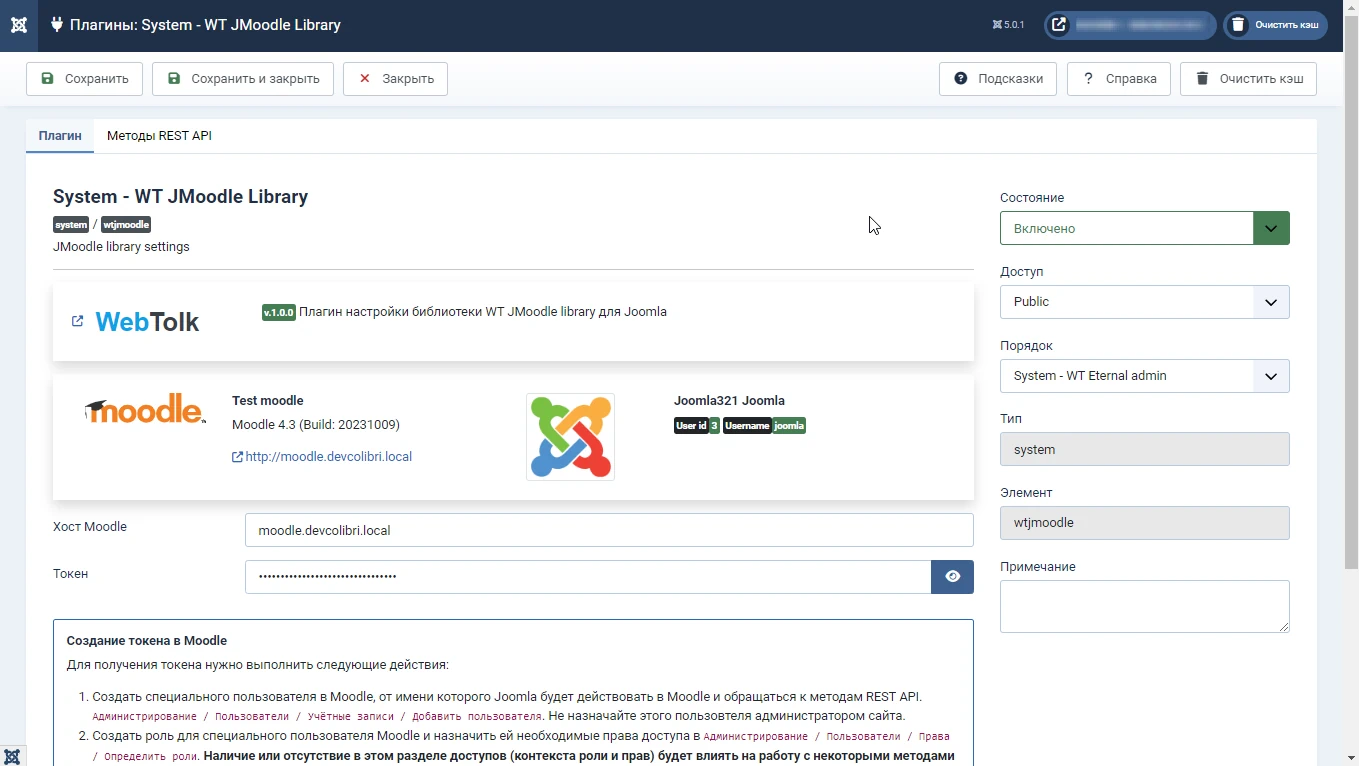The width and height of the screenshot is (1359, 766).
Task: Open the link http://moodle.devcolibri.local
Action: click(328, 457)
